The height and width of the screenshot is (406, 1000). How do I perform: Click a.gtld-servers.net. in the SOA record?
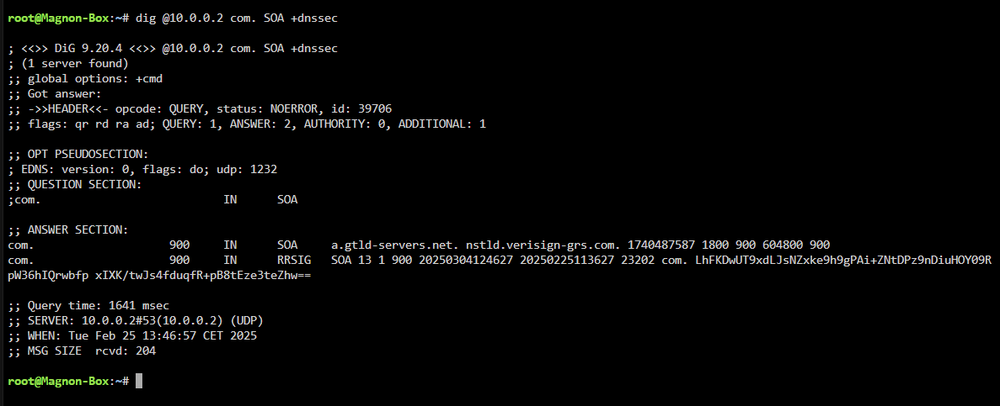tap(396, 245)
